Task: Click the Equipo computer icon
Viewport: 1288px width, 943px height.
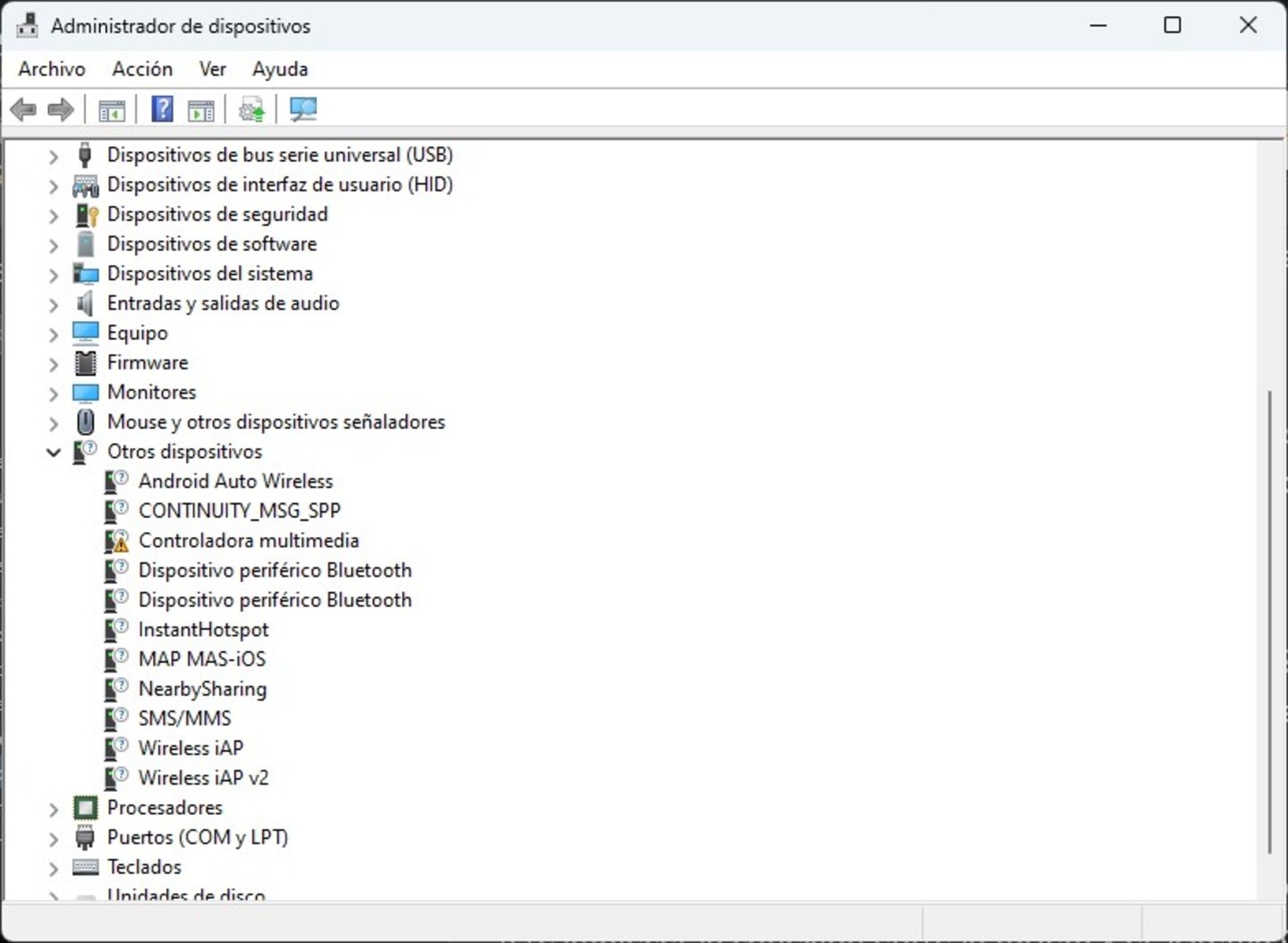Action: click(85, 333)
